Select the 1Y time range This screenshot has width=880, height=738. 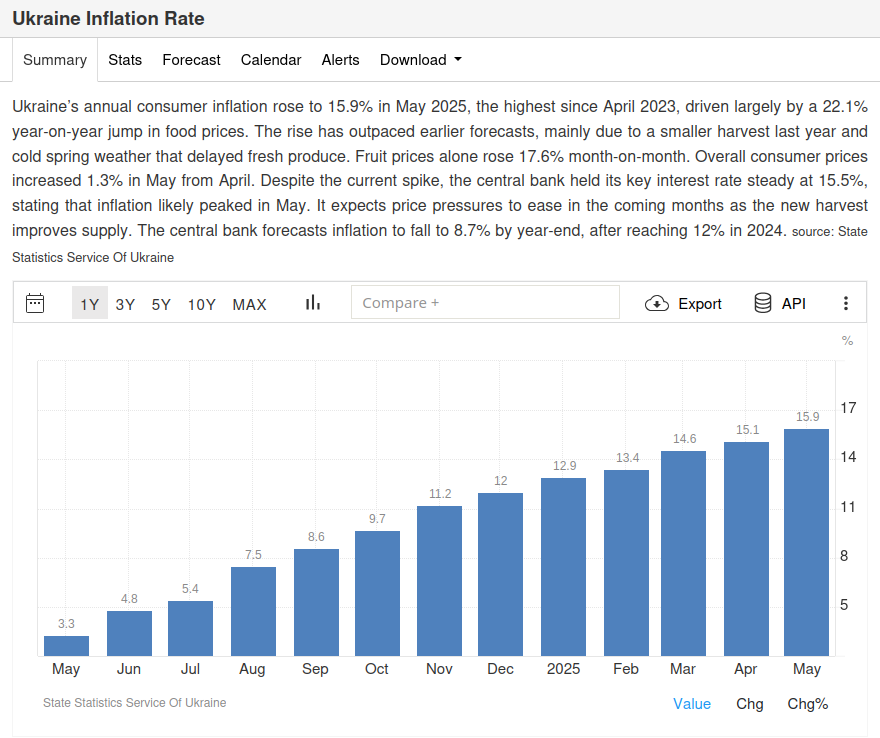click(90, 304)
